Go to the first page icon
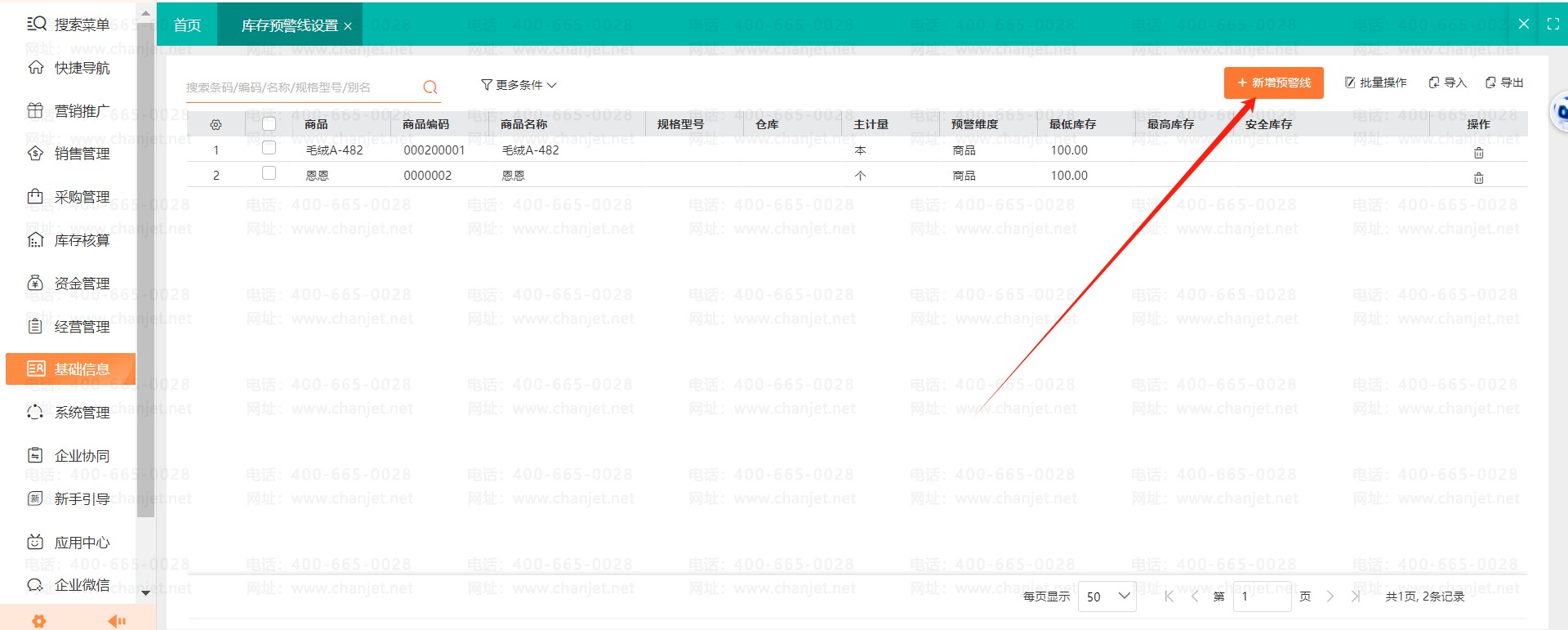1568x630 pixels. [1169, 596]
